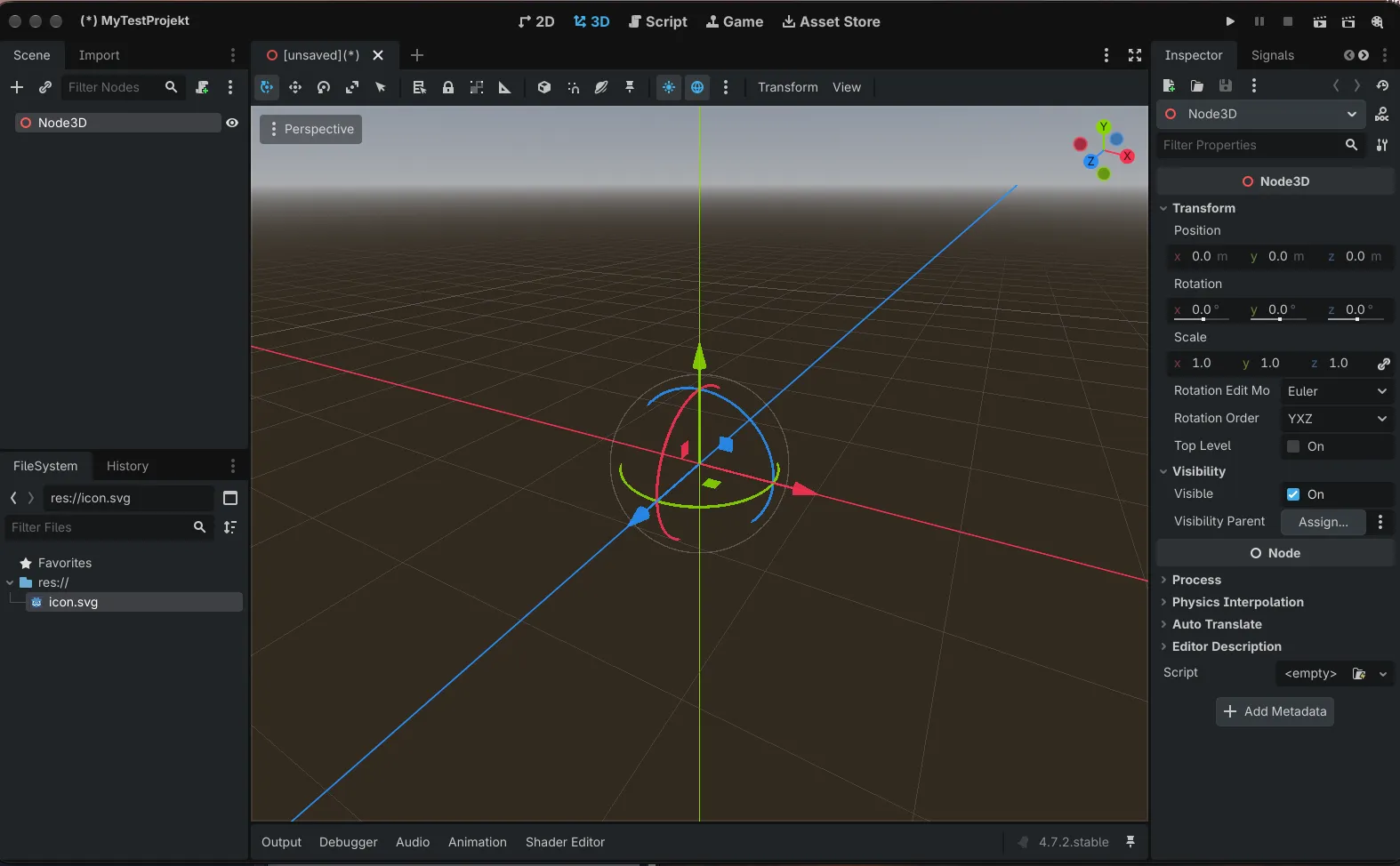This screenshot has width=1400, height=866.
Task: Toggle Node3D visibility eye icon
Action: tap(232, 123)
